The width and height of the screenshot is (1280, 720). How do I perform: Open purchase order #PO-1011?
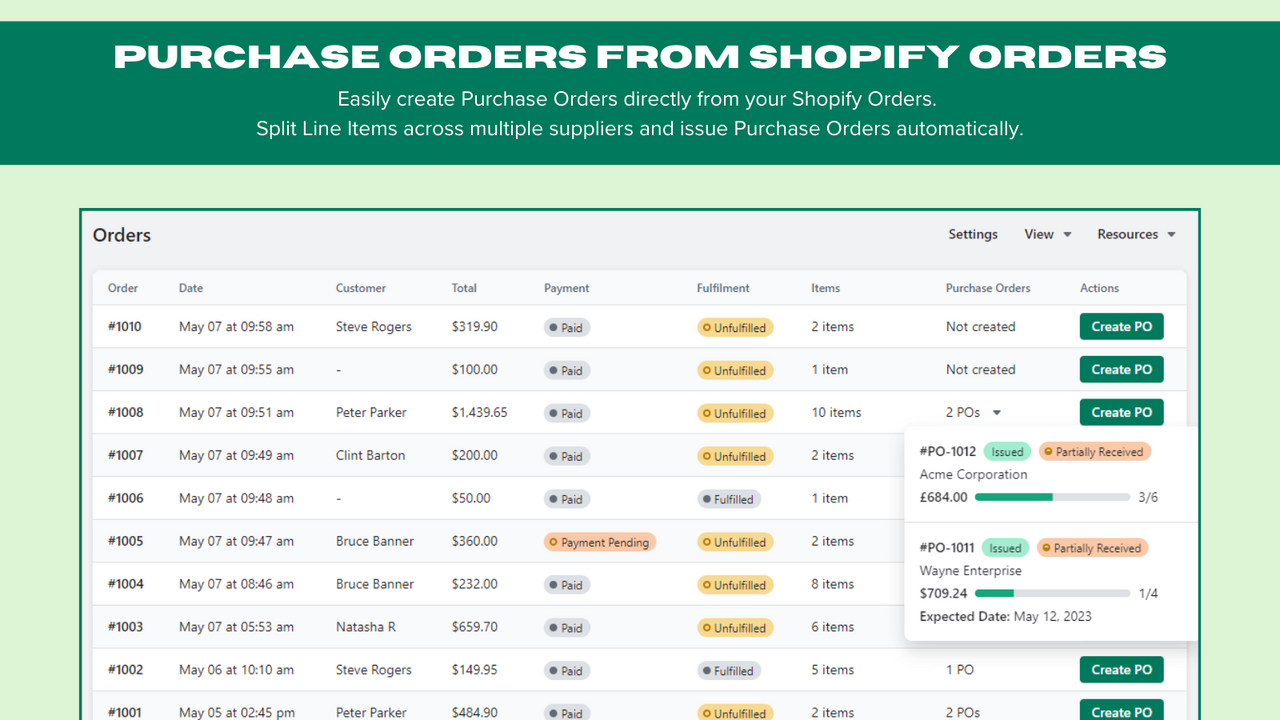947,548
